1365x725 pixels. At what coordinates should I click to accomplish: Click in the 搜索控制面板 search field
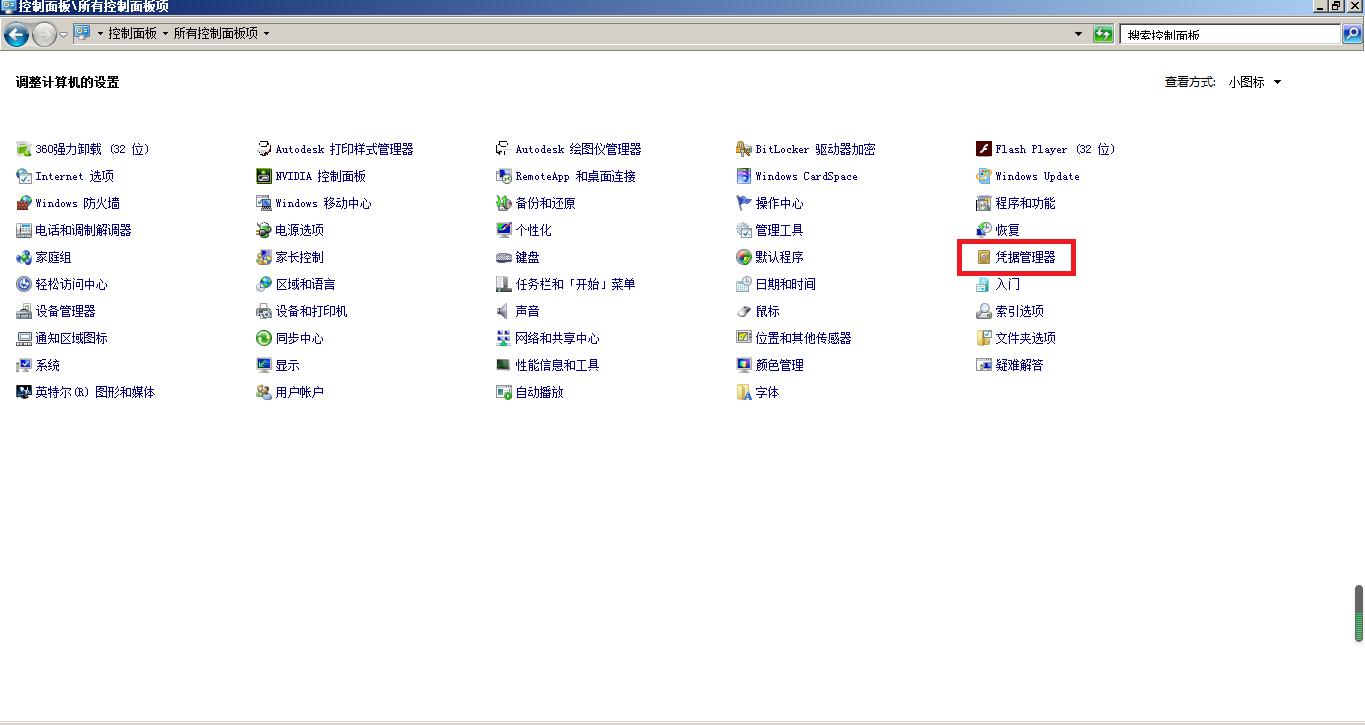coord(1230,34)
